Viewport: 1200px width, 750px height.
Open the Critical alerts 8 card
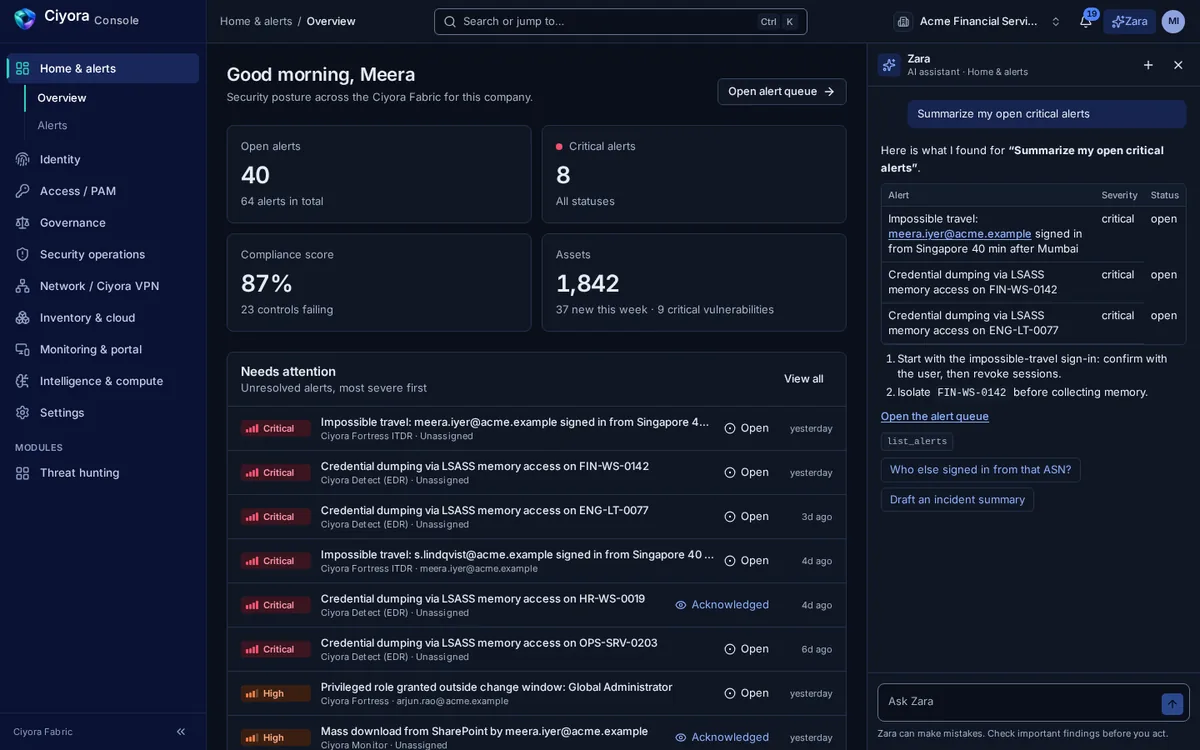click(x=694, y=174)
